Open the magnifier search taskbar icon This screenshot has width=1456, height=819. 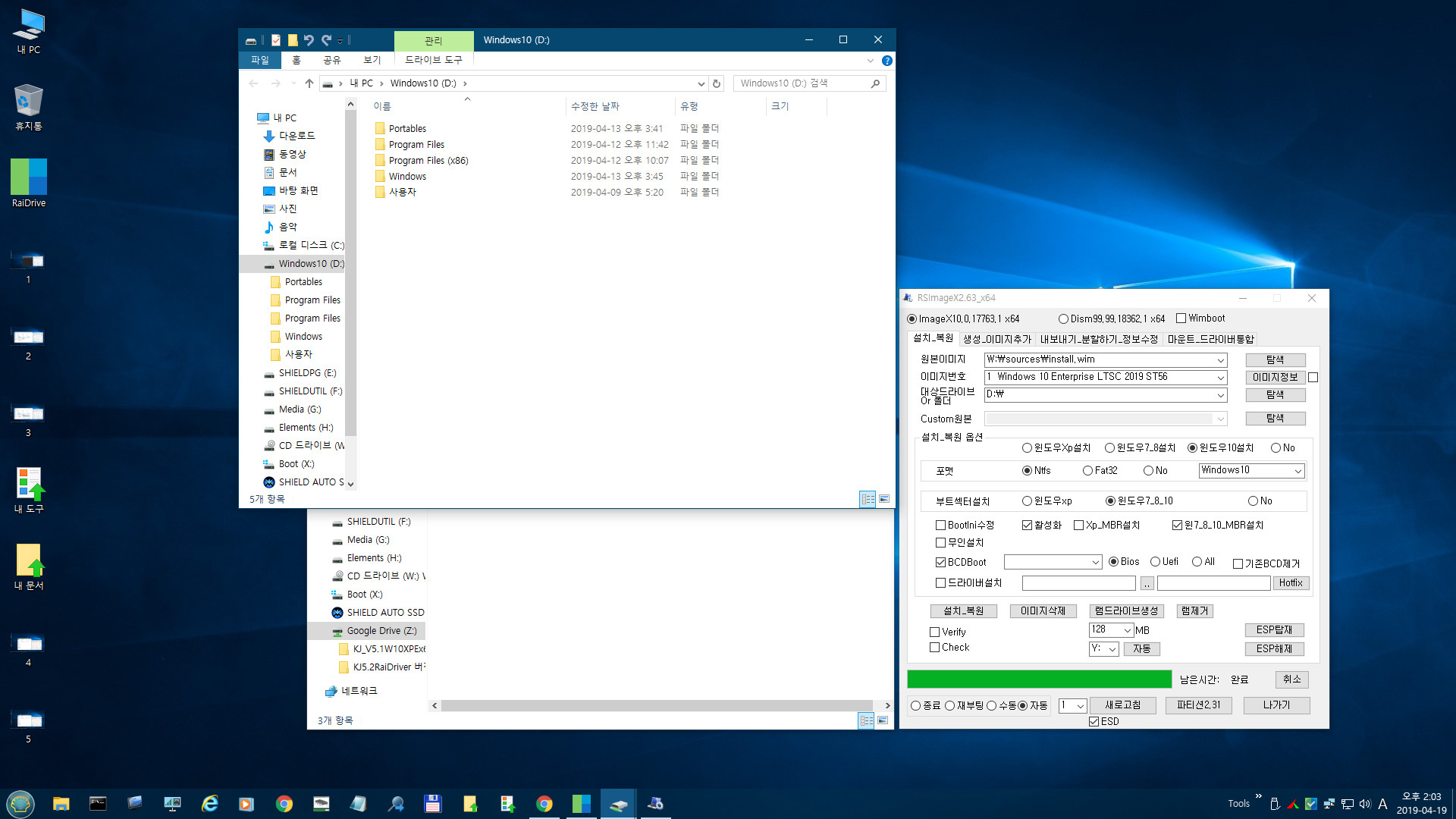click(395, 804)
